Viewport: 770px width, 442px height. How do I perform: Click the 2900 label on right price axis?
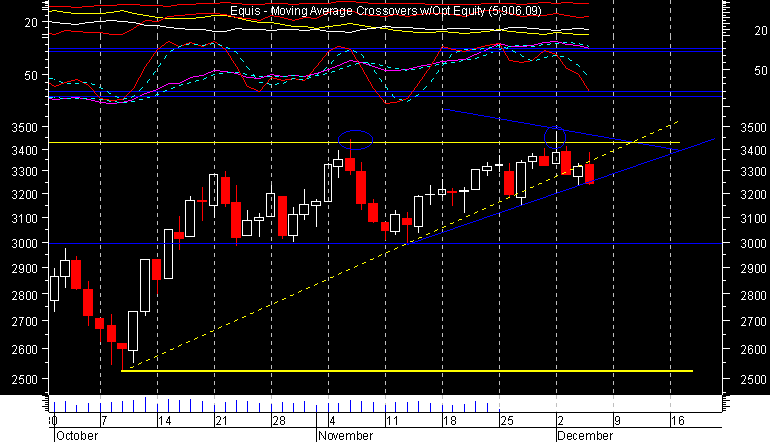753,269
